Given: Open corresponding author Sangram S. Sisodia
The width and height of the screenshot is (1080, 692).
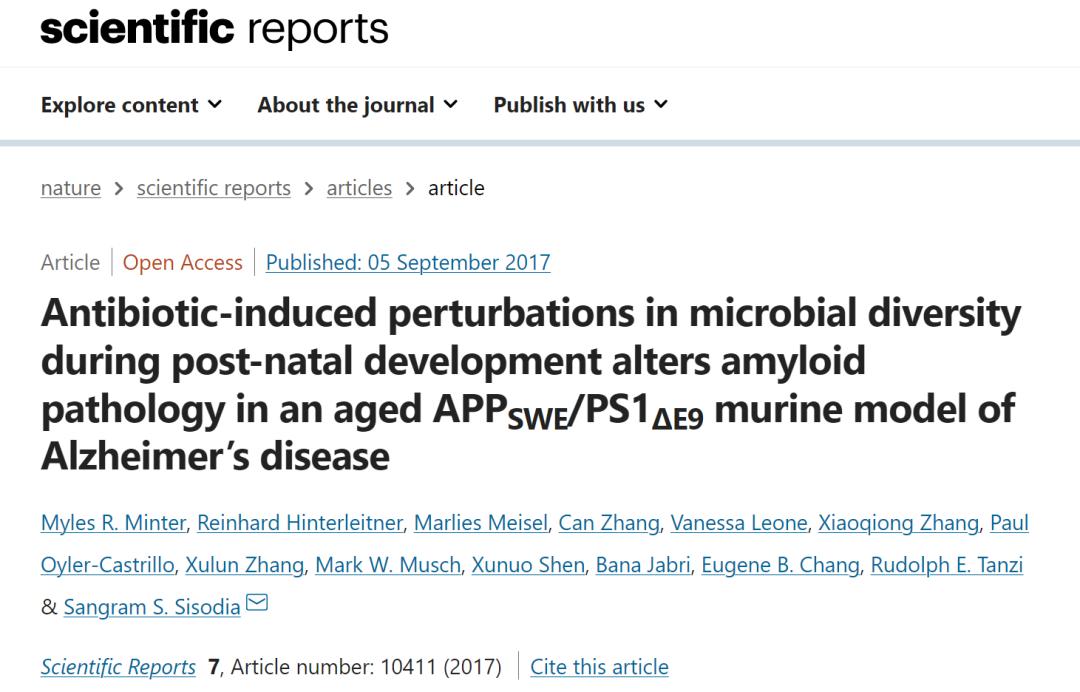Looking at the screenshot, I should (x=151, y=607).
